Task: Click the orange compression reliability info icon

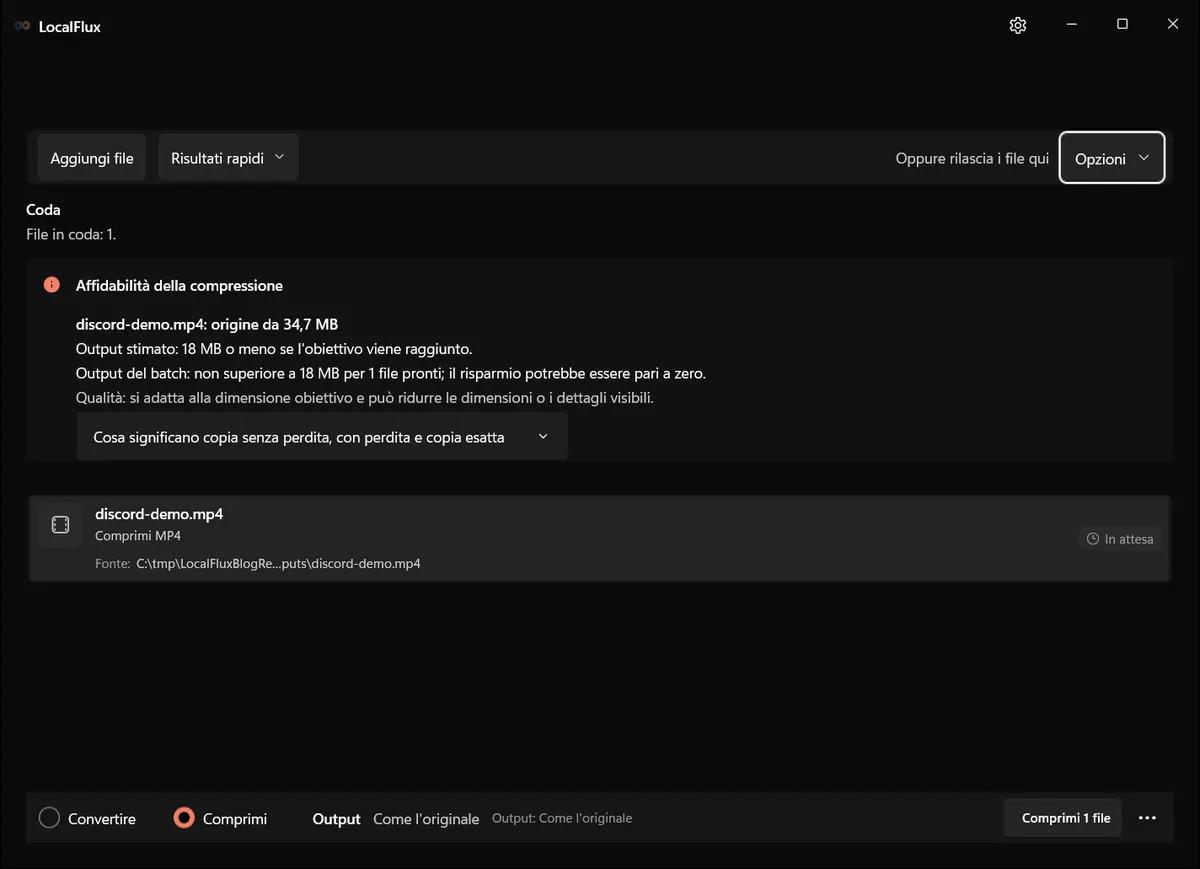Action: point(52,285)
